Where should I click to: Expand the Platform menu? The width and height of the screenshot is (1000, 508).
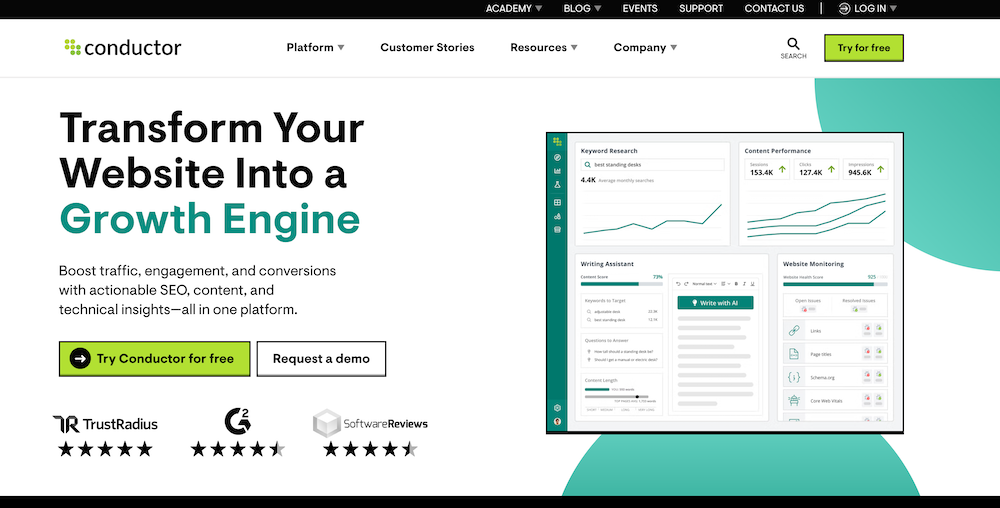coord(315,47)
